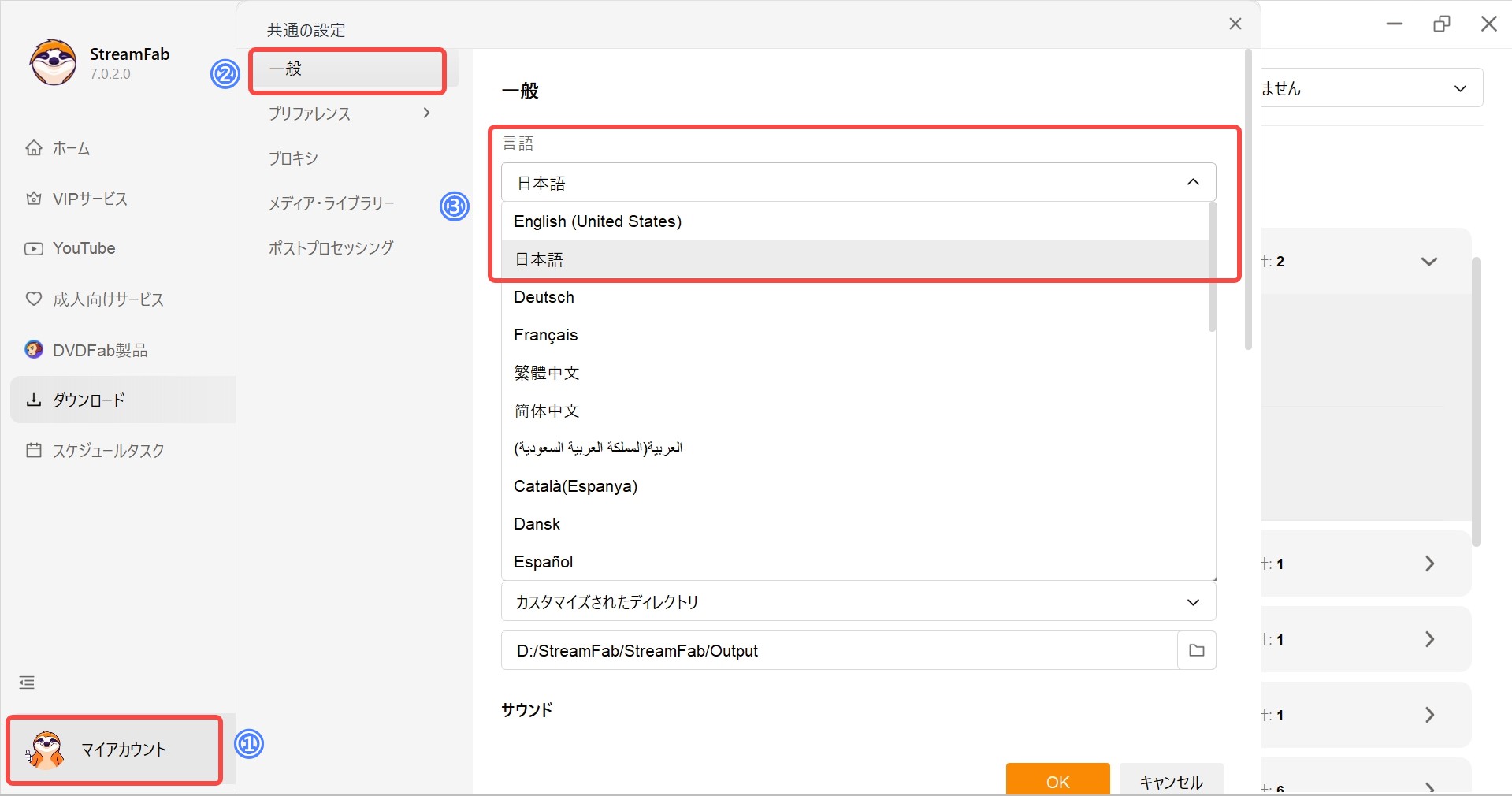
Task: Click the マイアカウント avatar icon
Action: point(45,750)
